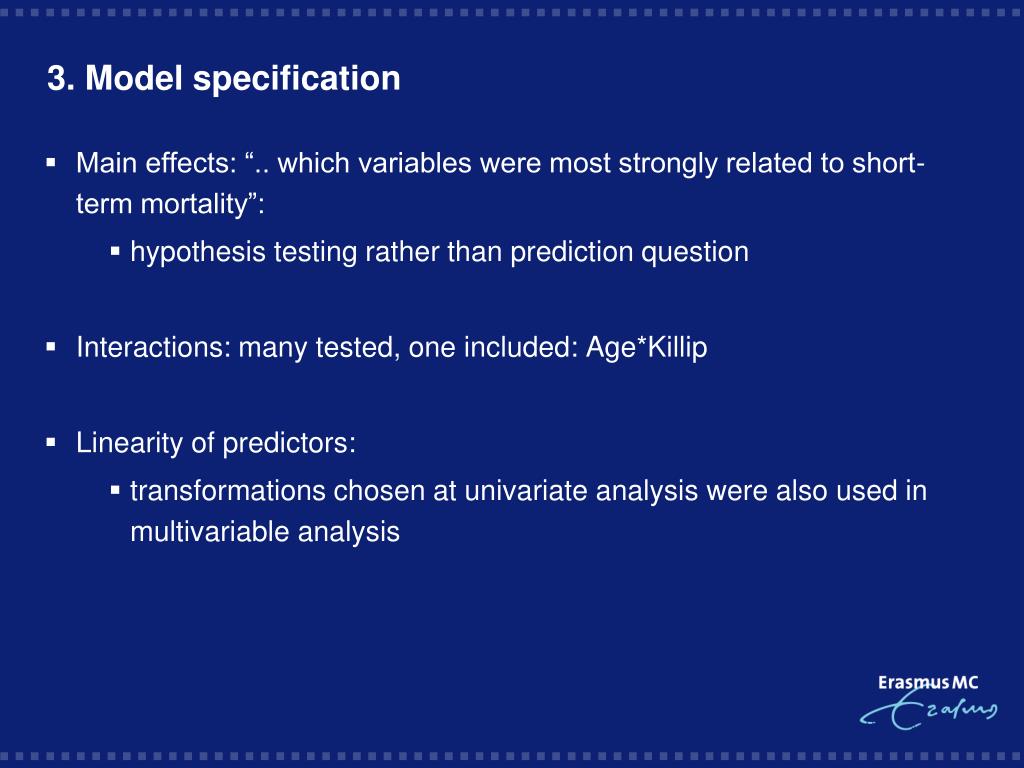Click the 'hypothesis testing' sub-bullet marker

115,251
